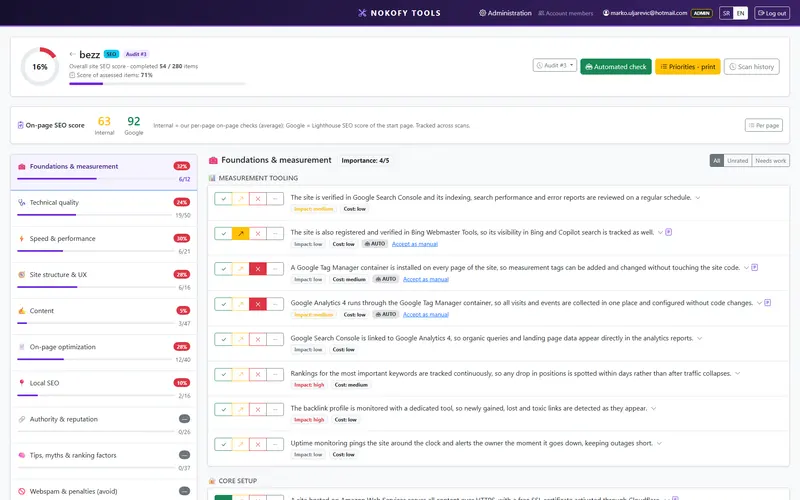Select Site structure & UX category
Image resolution: width=800 pixels, height=500 pixels.
[104, 281]
